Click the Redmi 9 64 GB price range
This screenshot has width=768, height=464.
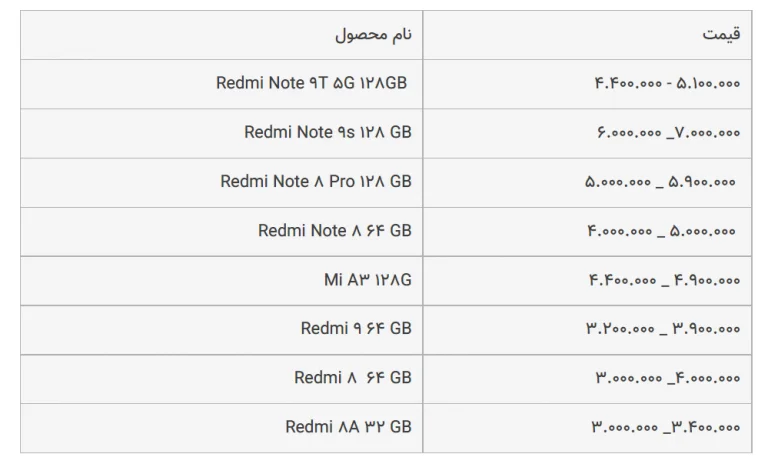point(663,329)
